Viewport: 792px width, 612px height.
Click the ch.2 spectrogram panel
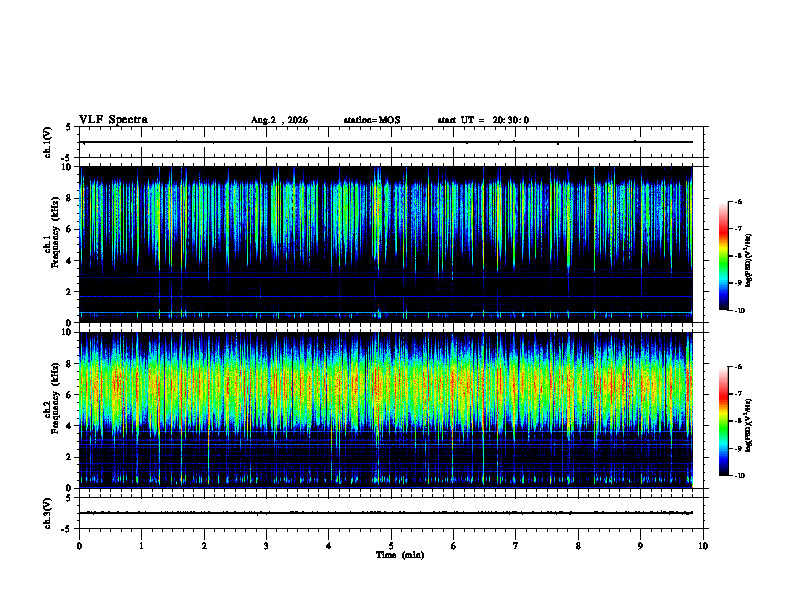click(x=386, y=410)
